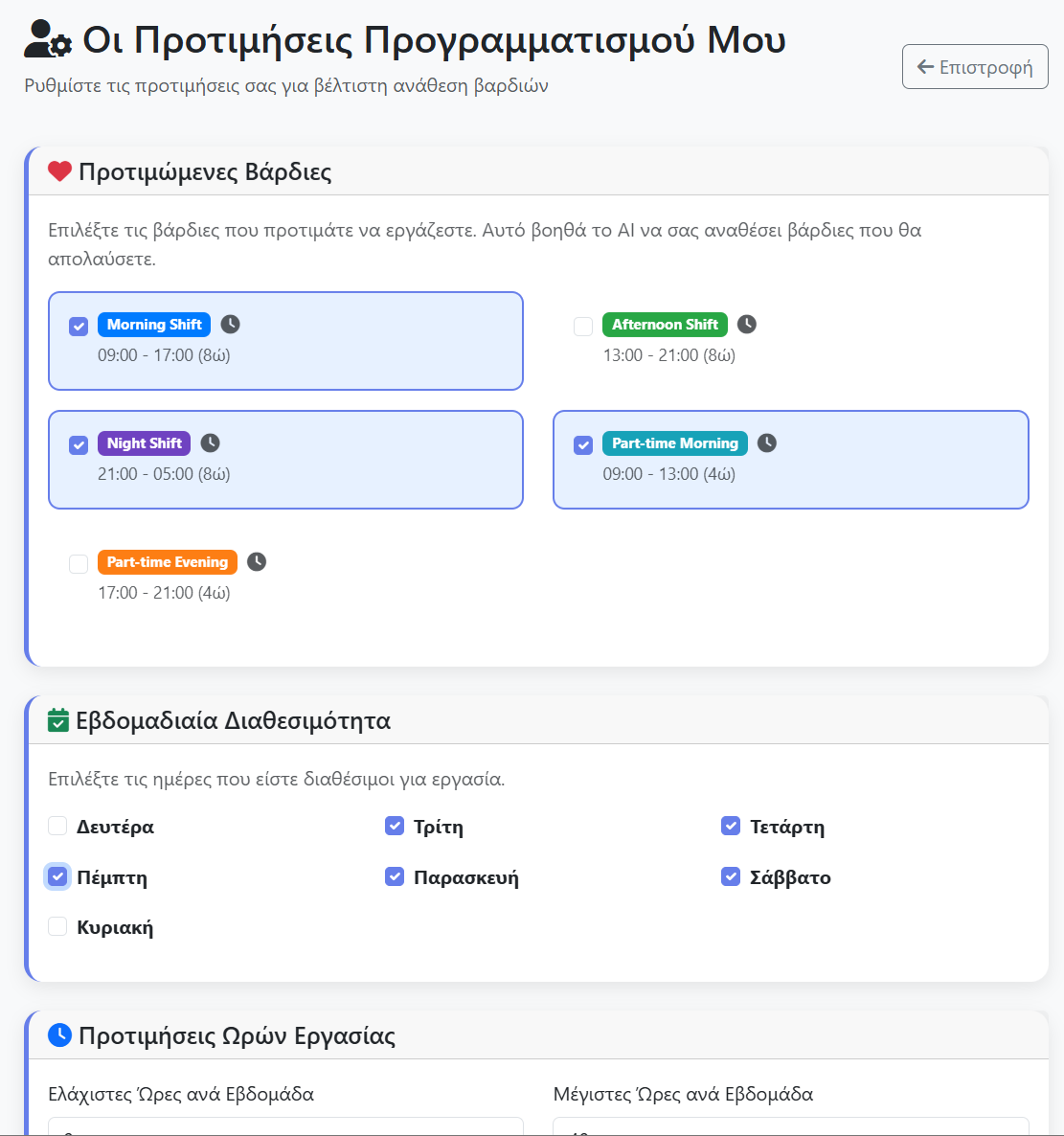Click clock icon next to Part-time Morning

pyautogui.click(x=767, y=443)
